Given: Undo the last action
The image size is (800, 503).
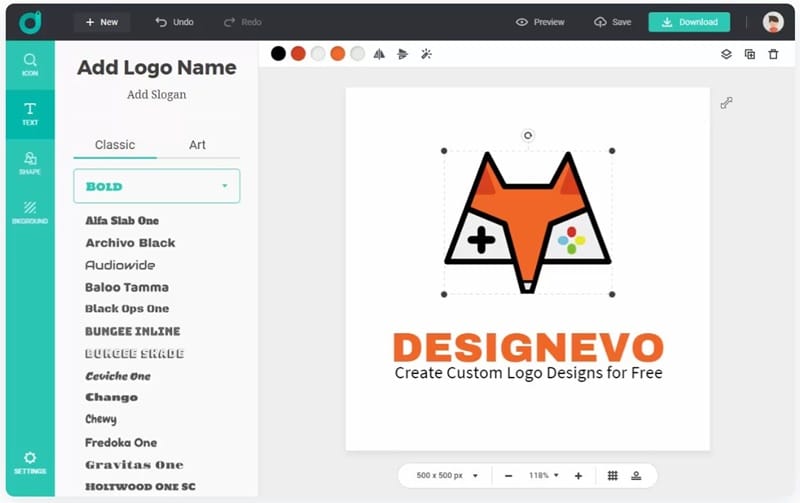Looking at the screenshot, I should [174, 22].
